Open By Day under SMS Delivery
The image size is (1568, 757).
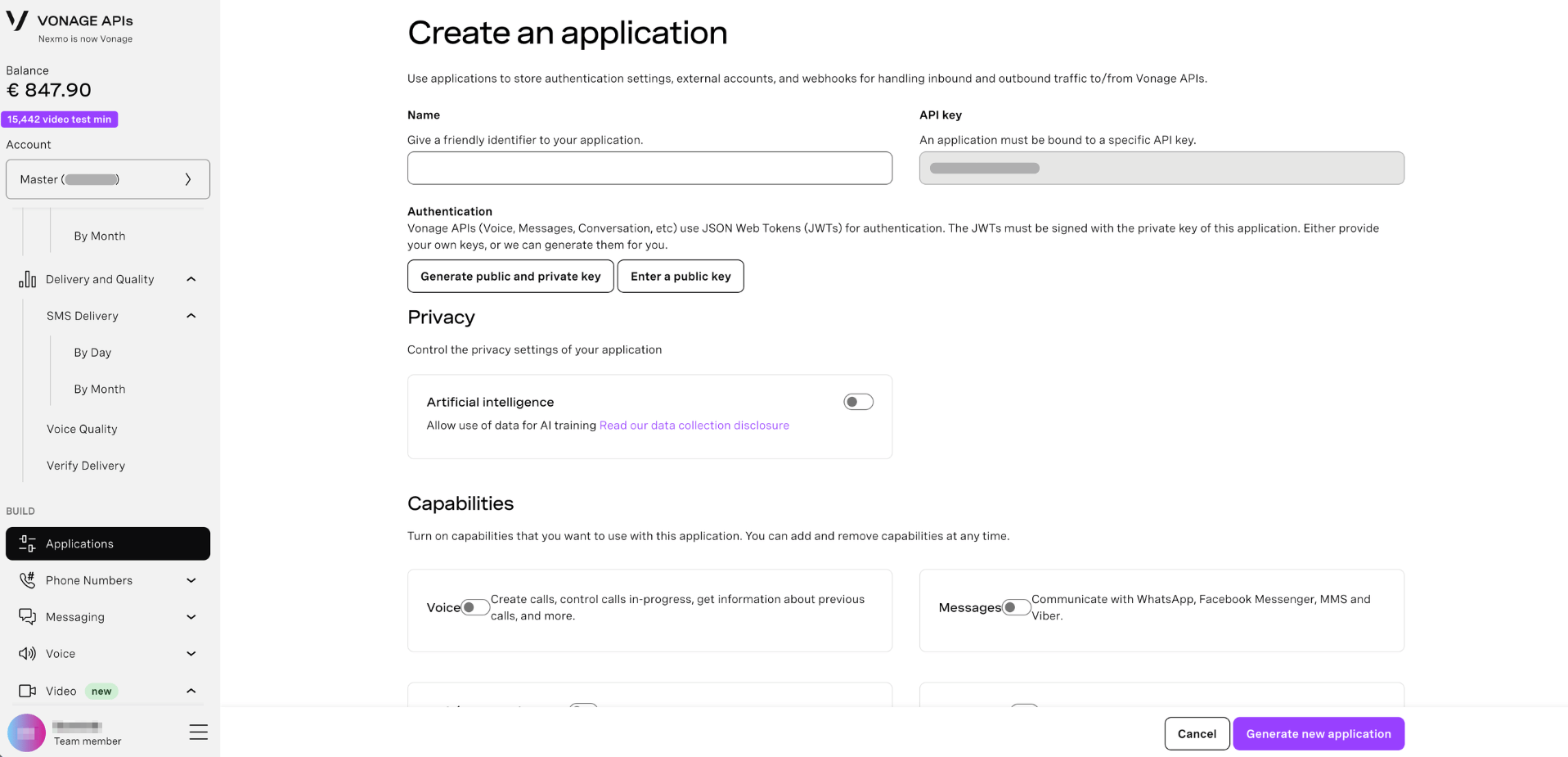[92, 353]
